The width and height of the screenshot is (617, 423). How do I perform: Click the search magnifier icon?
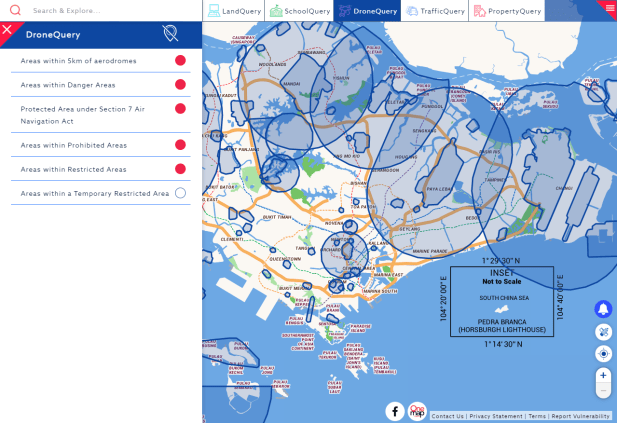[x=15, y=11]
